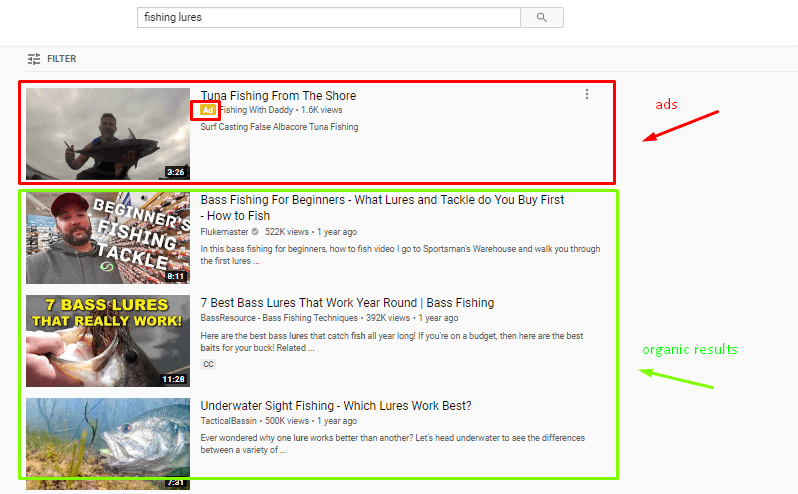Open Bass Fishing For Beginners title link

[x=382, y=200]
